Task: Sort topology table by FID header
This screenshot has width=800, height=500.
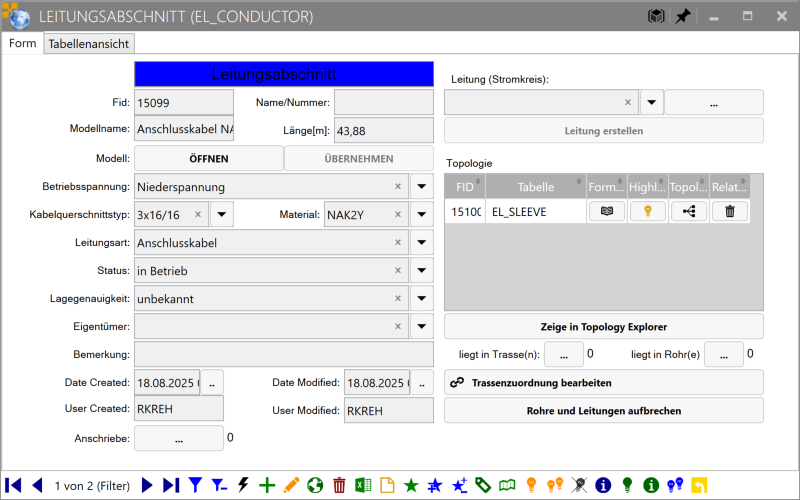Action: tap(465, 187)
